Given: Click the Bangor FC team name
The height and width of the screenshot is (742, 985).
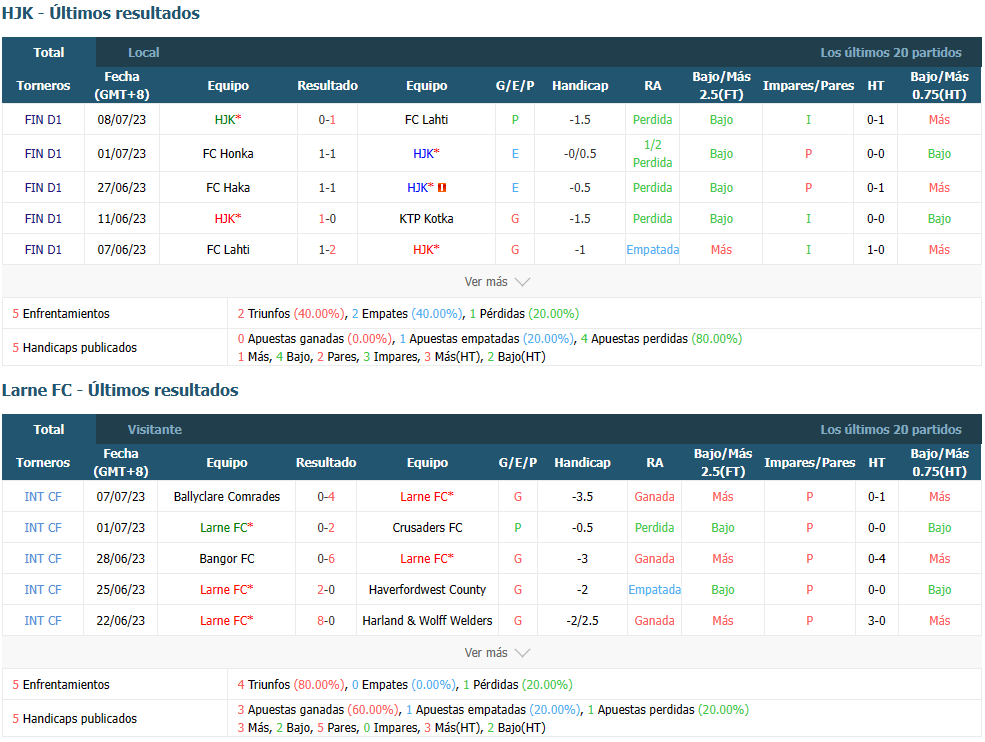Looking at the screenshot, I should click(227, 559).
